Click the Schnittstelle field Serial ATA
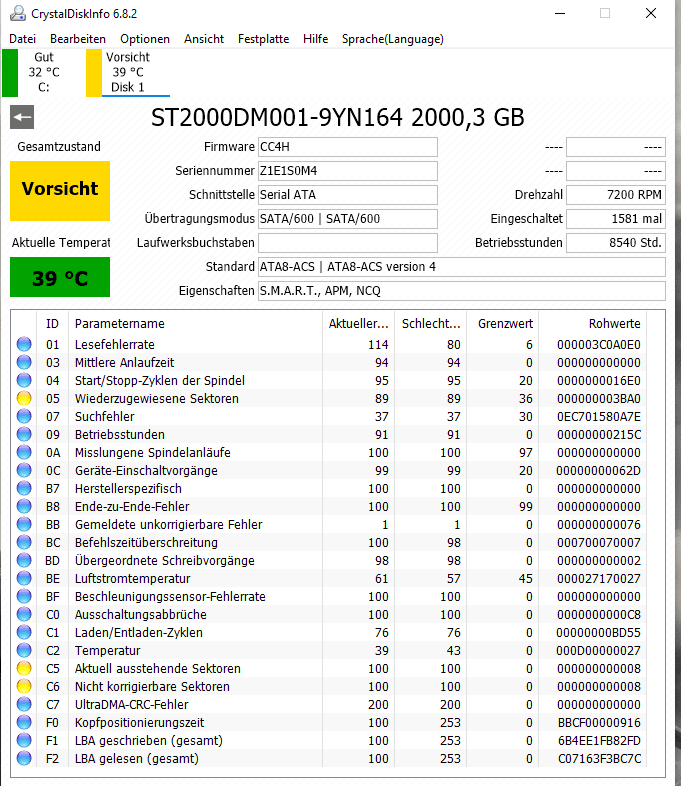This screenshot has height=786, width=681. tap(348, 195)
